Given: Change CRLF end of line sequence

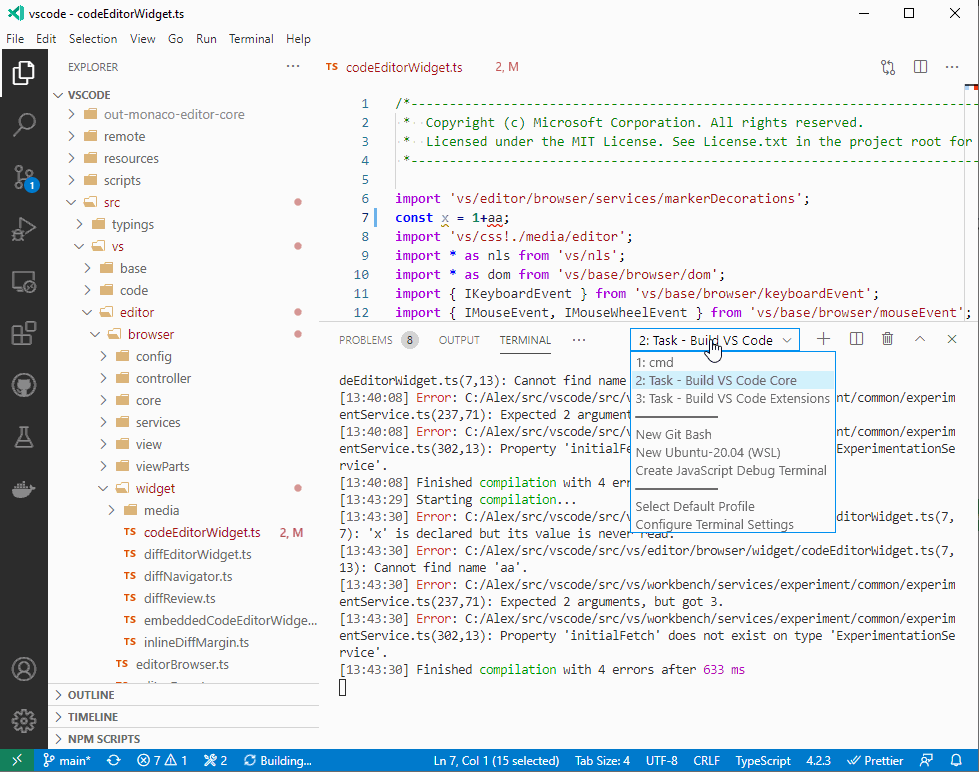Looking at the screenshot, I should pyautogui.click(x=706, y=760).
